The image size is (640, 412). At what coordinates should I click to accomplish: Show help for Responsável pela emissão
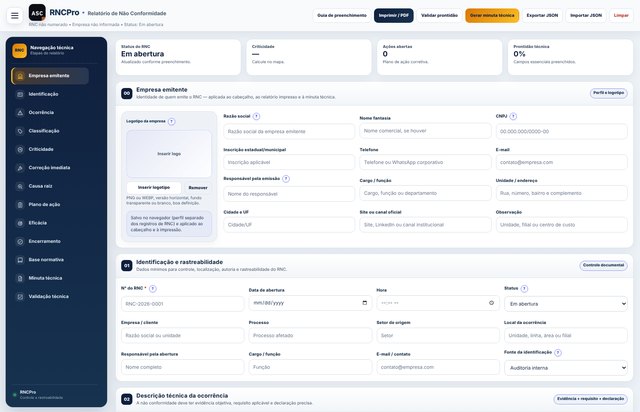286,178
